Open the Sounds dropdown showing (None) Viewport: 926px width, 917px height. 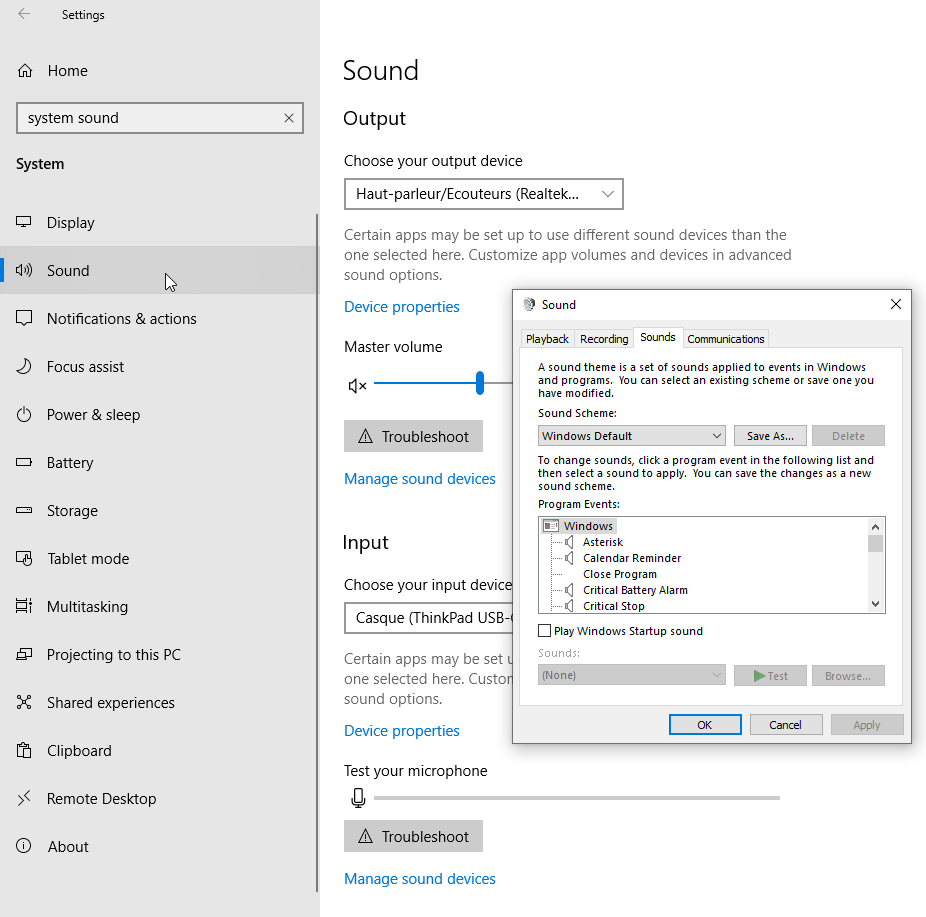pos(631,675)
